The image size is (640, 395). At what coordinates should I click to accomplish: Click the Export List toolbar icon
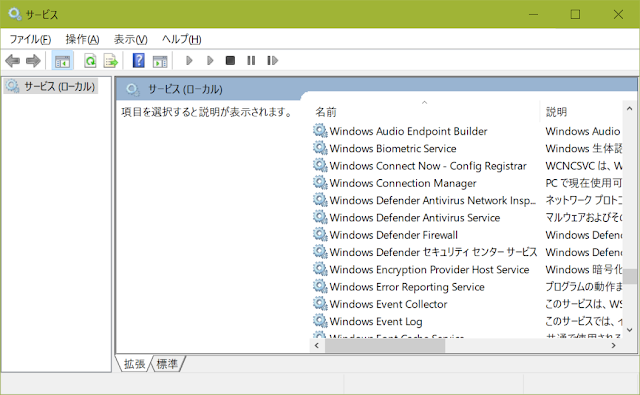pyautogui.click(x=111, y=61)
